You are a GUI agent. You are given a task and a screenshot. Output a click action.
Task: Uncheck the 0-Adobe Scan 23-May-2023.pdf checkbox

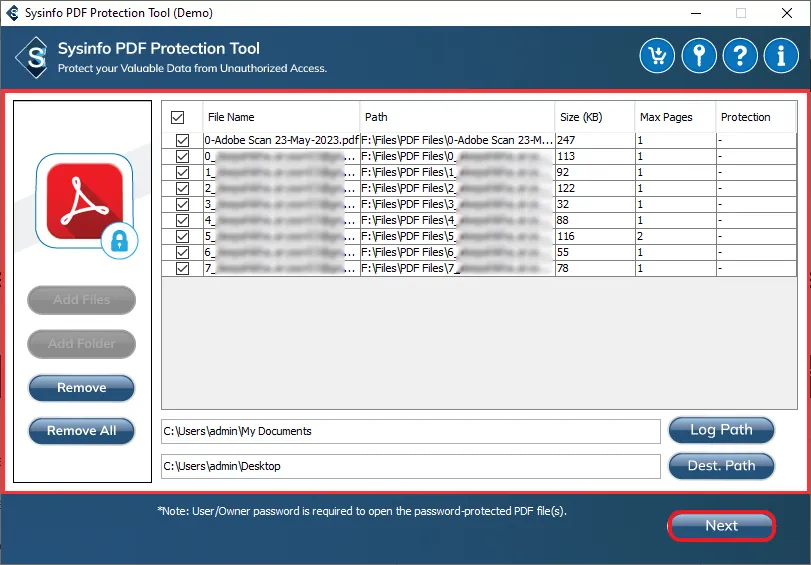pos(182,141)
